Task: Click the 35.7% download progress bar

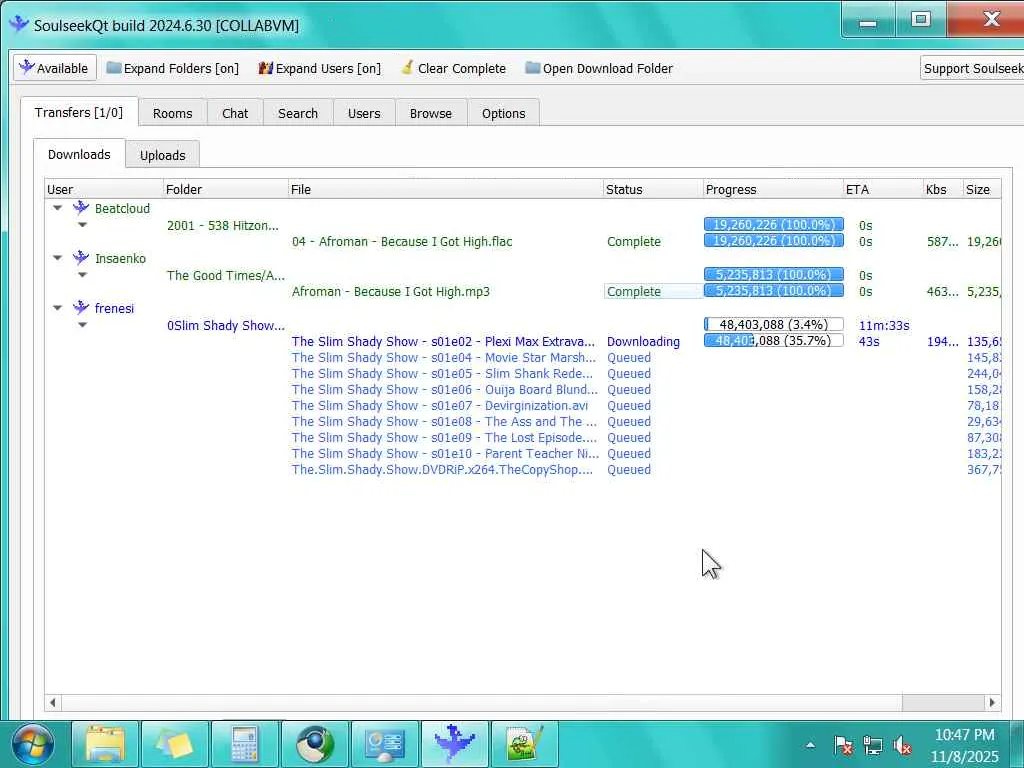Action: tap(774, 340)
